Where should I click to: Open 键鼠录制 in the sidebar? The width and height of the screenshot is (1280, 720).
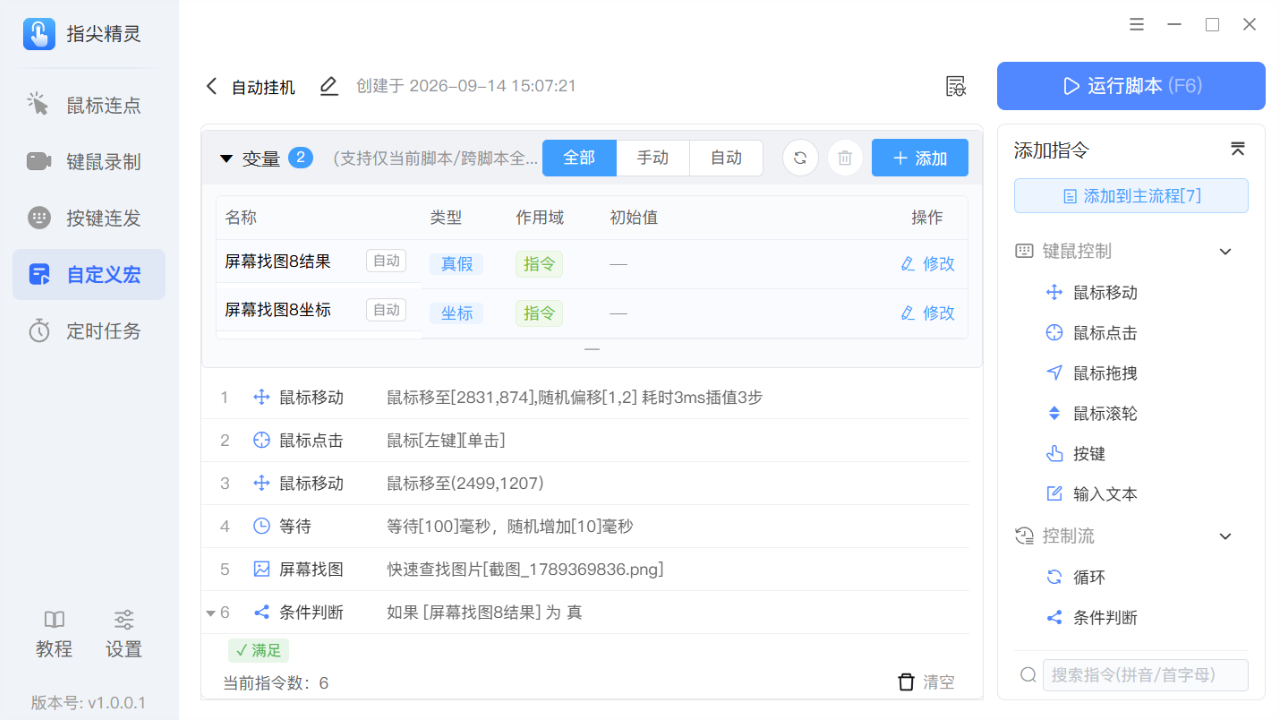[89, 161]
